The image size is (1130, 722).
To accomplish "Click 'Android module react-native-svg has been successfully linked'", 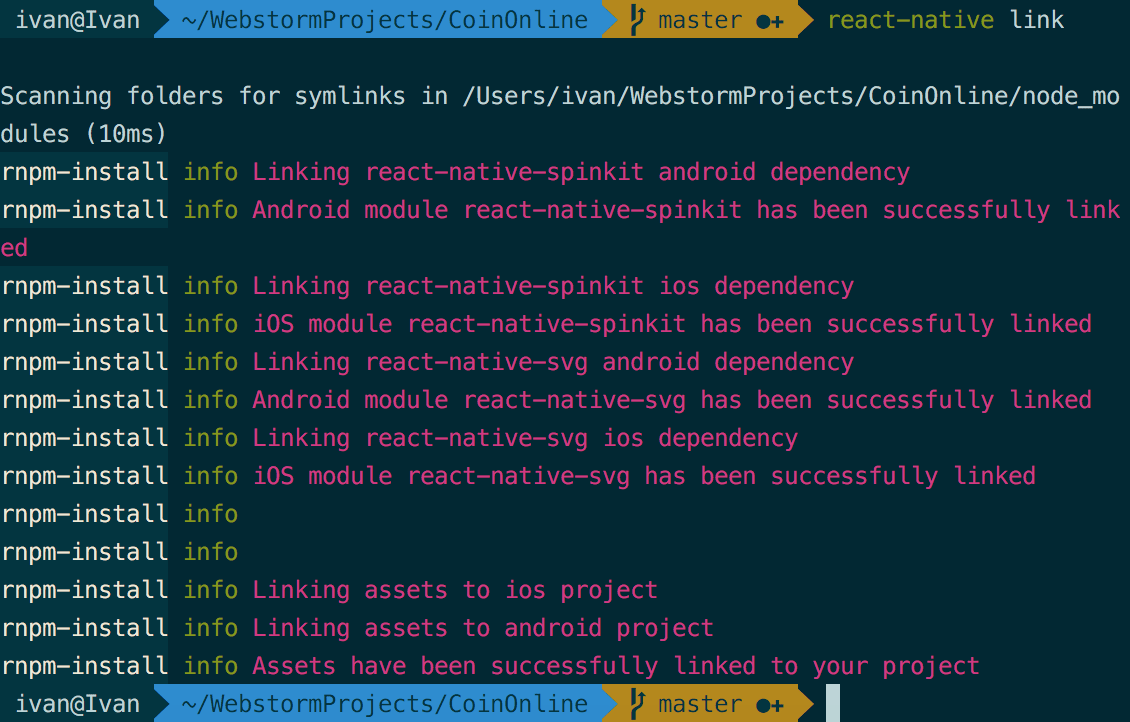I will pos(672,400).
